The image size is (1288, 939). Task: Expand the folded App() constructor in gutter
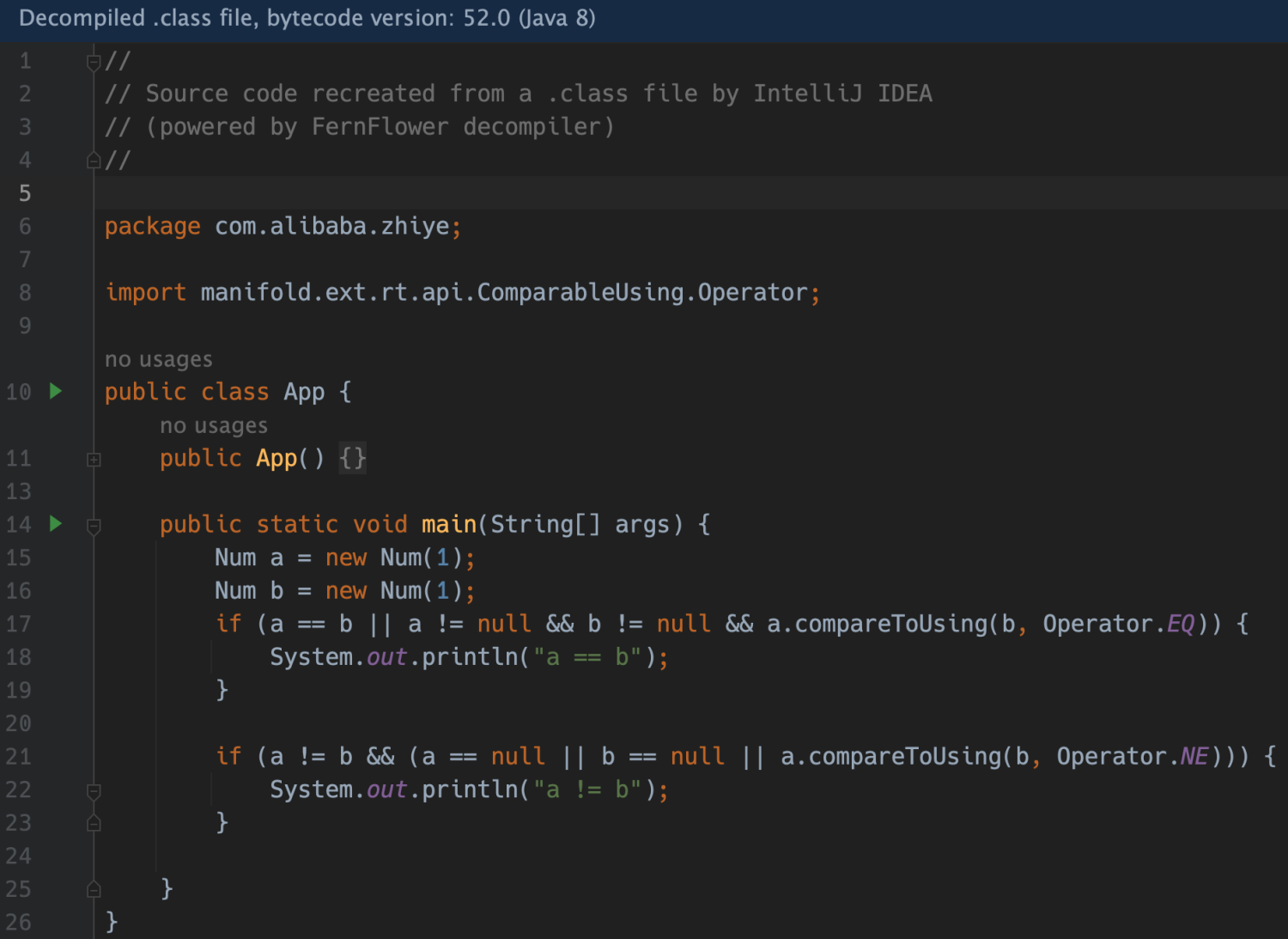(x=94, y=460)
